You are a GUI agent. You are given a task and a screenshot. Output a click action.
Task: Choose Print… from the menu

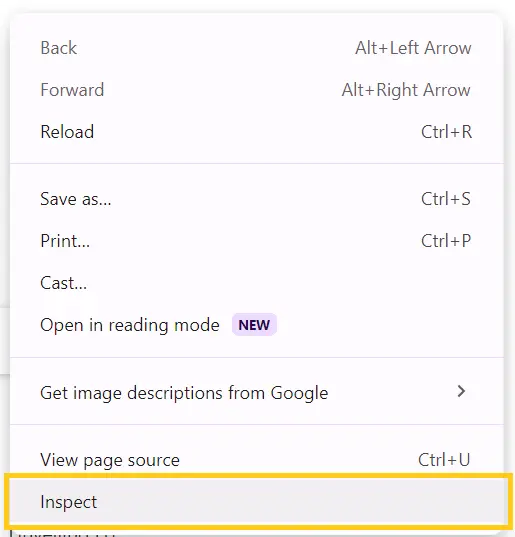click(x=256, y=241)
